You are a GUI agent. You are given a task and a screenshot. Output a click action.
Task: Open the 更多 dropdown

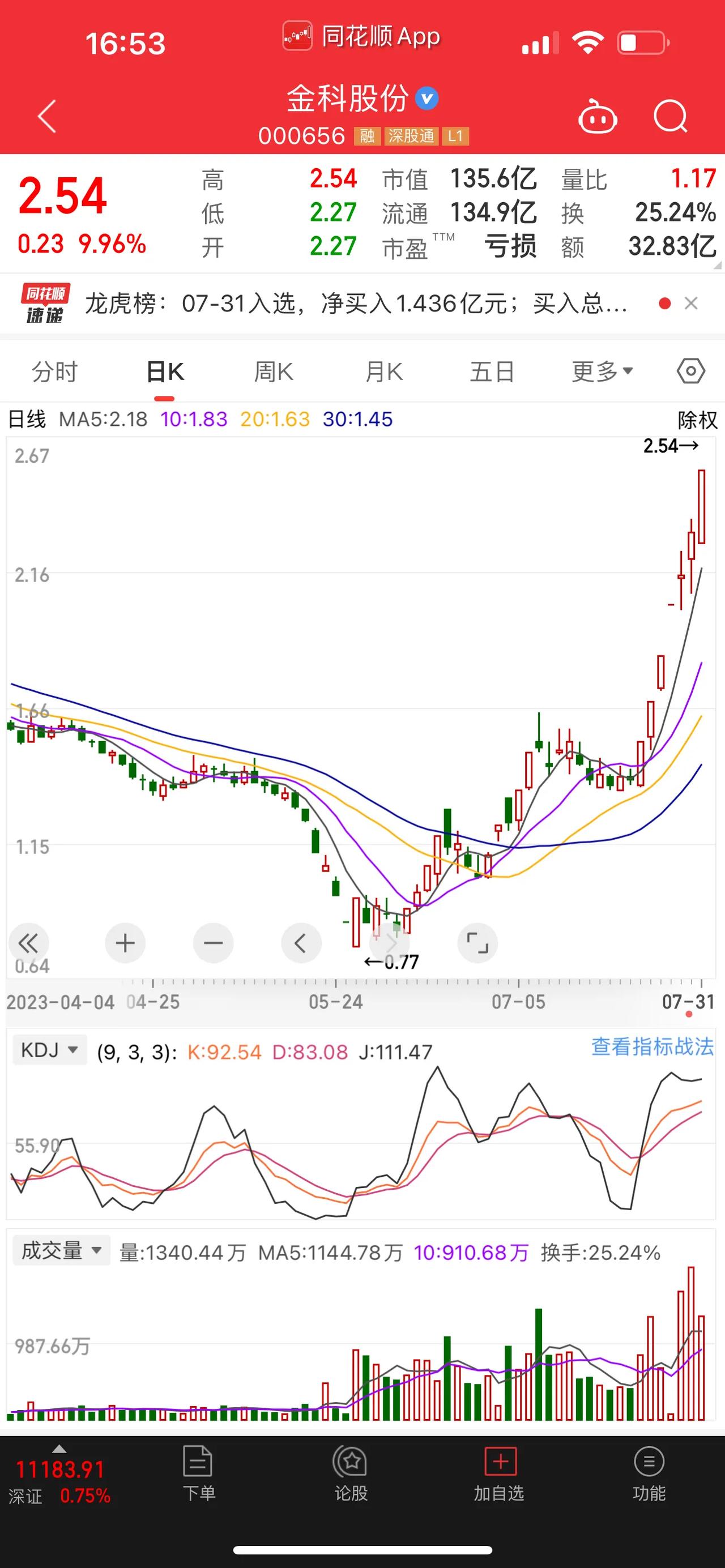pyautogui.click(x=602, y=371)
